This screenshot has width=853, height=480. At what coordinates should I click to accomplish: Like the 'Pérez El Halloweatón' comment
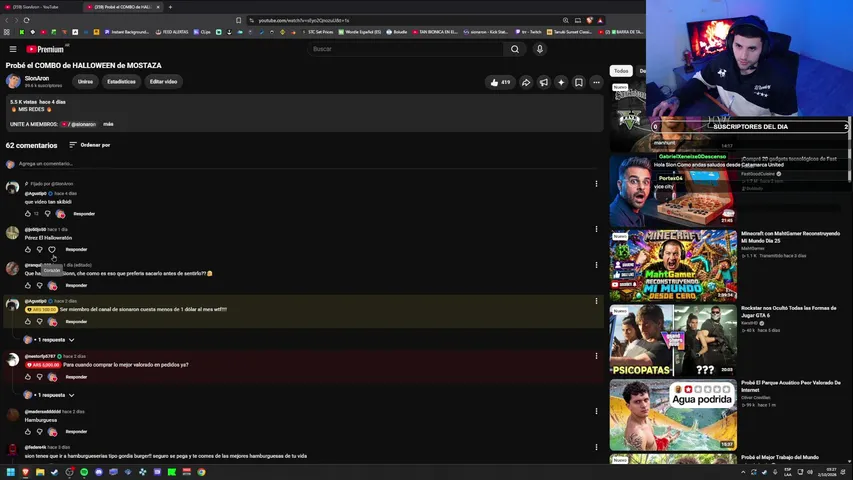pyautogui.click(x=28, y=249)
